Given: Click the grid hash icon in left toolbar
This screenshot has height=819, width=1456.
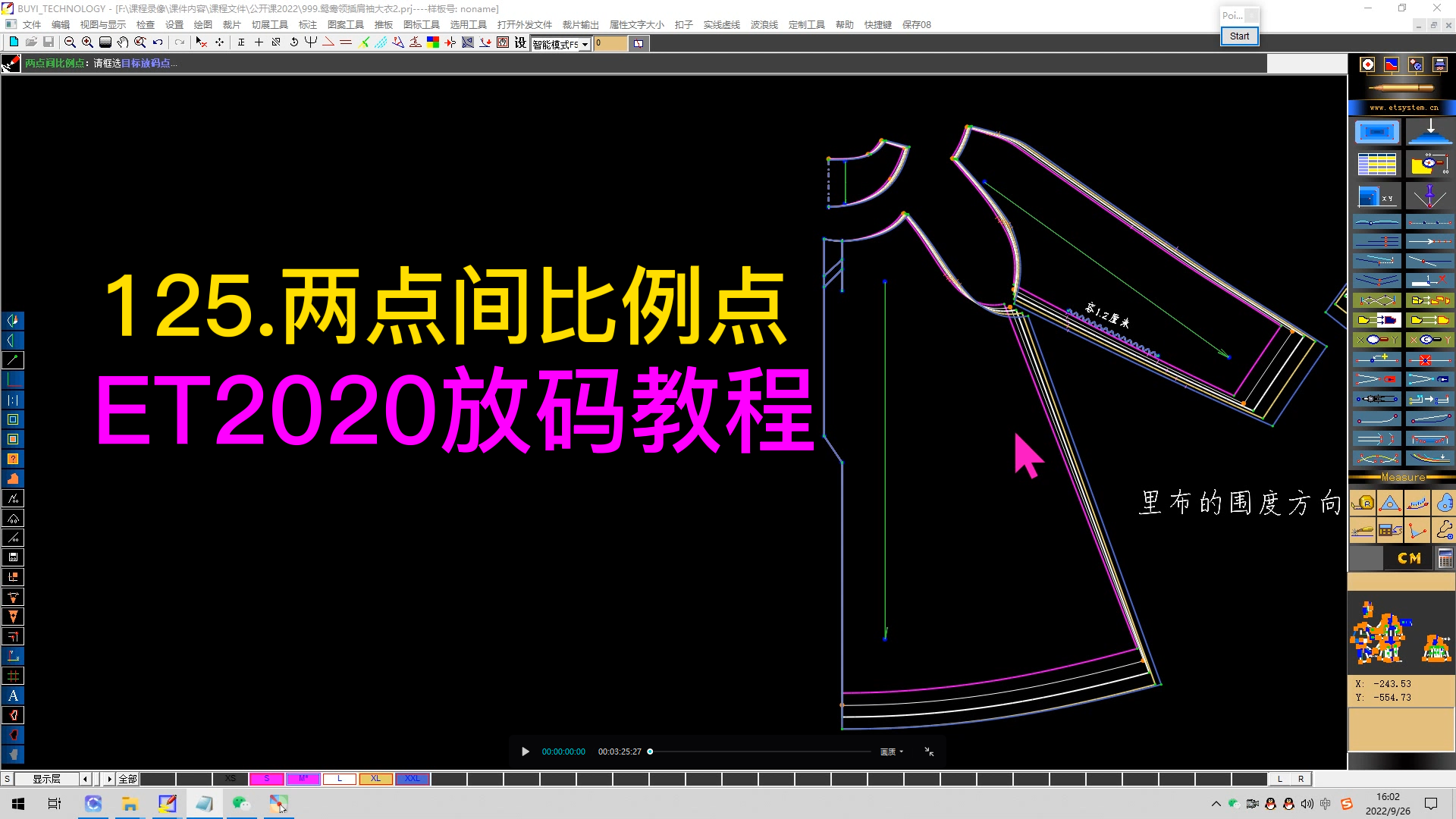Looking at the screenshot, I should [x=13, y=676].
